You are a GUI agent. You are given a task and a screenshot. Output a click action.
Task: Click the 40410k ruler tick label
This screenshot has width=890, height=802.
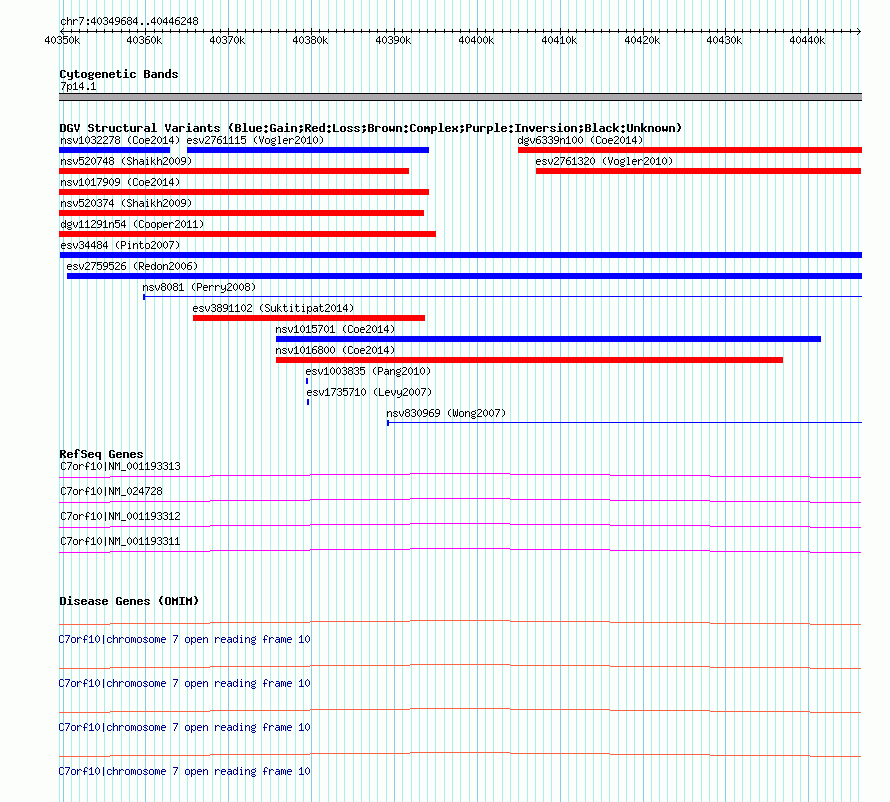pyautogui.click(x=559, y=40)
